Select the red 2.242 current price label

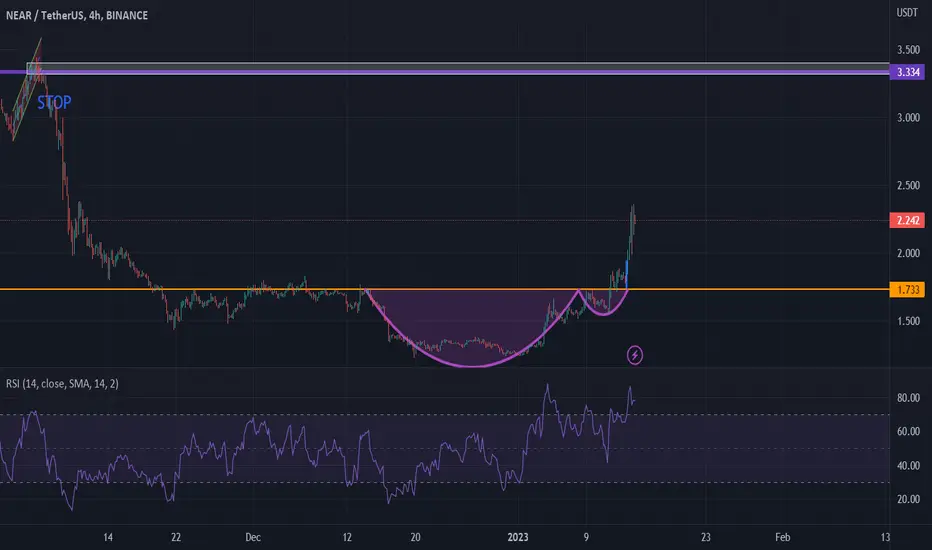pos(907,221)
